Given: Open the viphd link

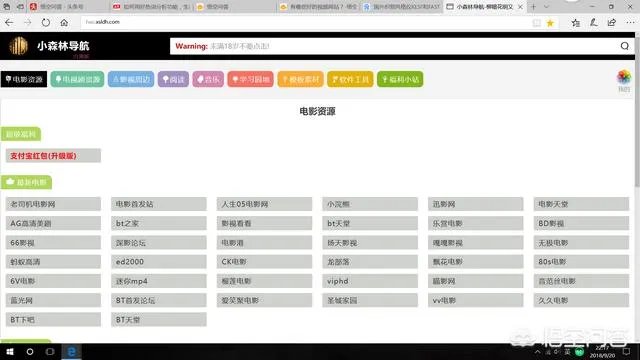Looking at the screenshot, I should click(x=370, y=281).
